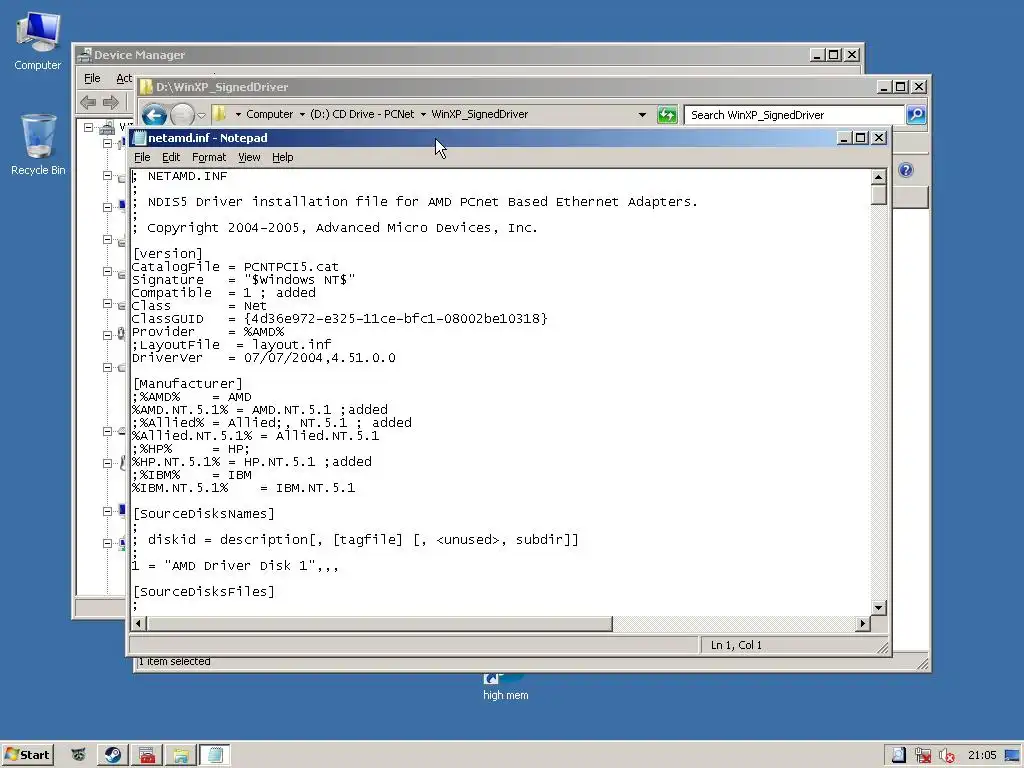Click the Notepad taskbar button
Screen dimensions: 1024x768
click(215, 755)
